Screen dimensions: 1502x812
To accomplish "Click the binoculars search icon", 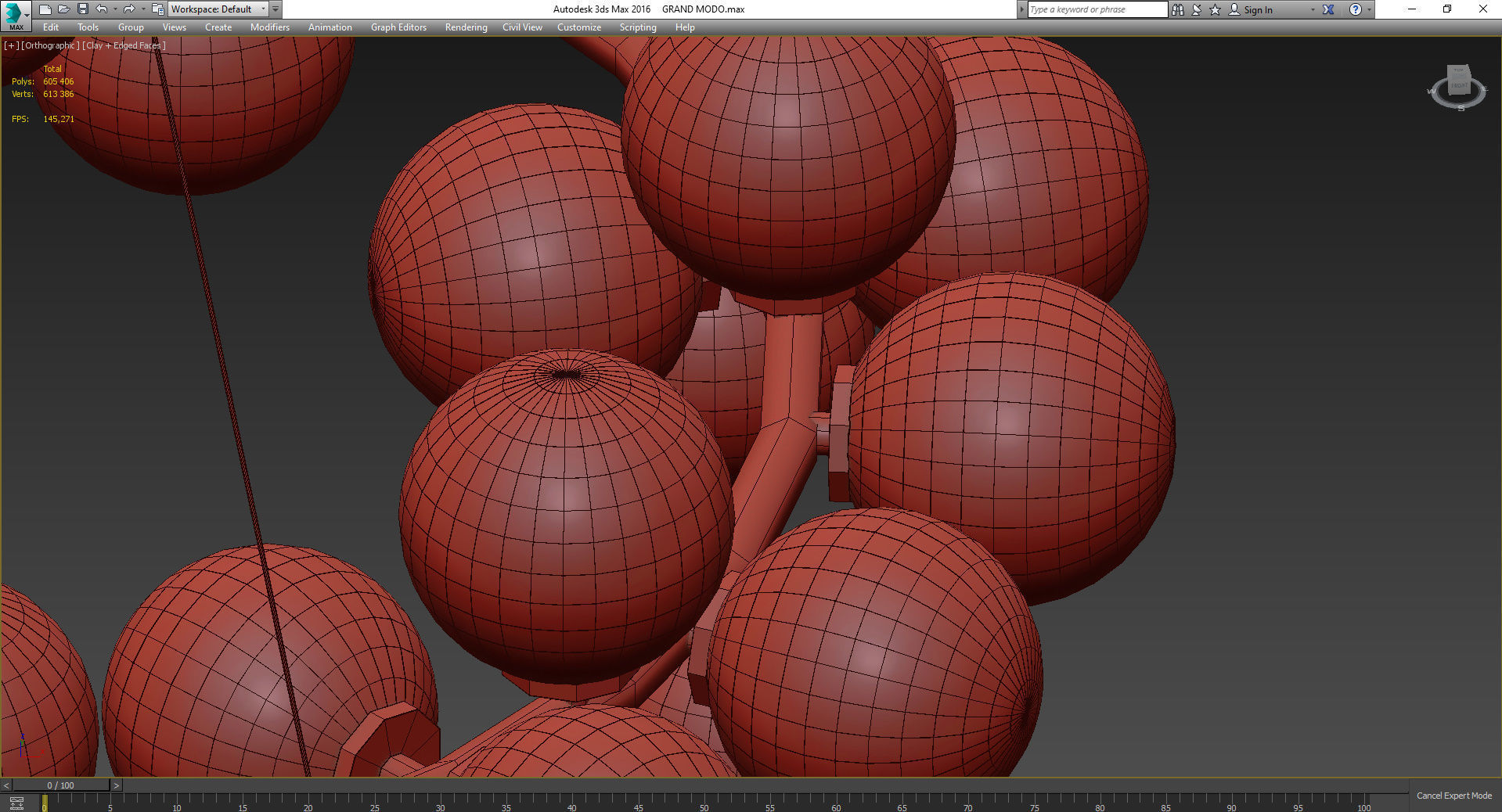I will click(1178, 9).
